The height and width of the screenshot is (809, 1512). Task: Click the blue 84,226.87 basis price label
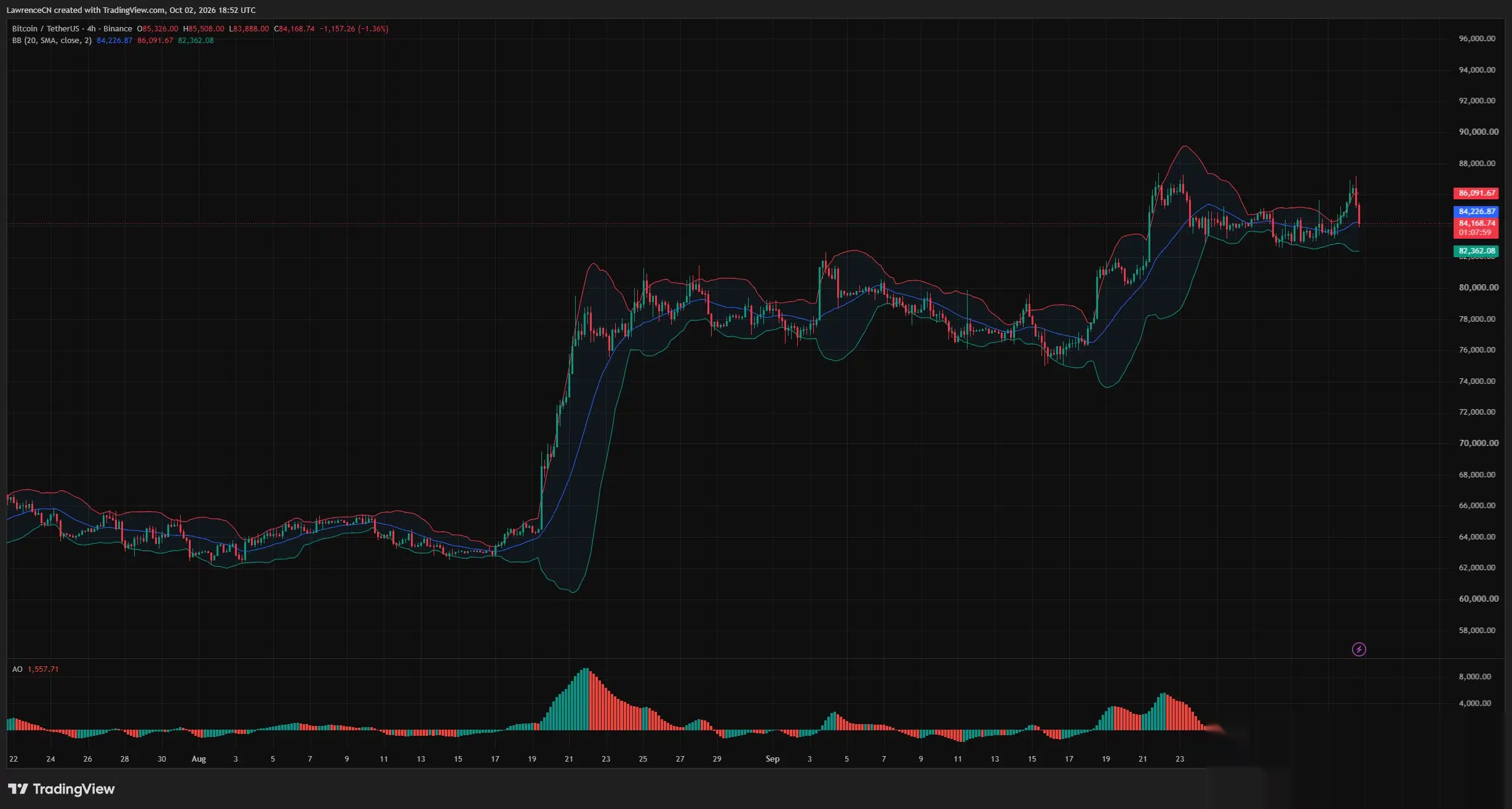click(1476, 211)
